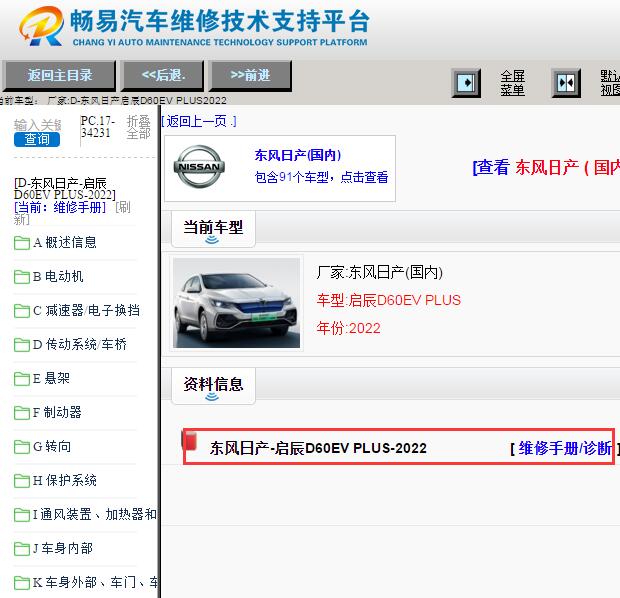The height and width of the screenshot is (598, 620).
Task: Expand K 车身外部、车门 folder
Action: coord(85,583)
